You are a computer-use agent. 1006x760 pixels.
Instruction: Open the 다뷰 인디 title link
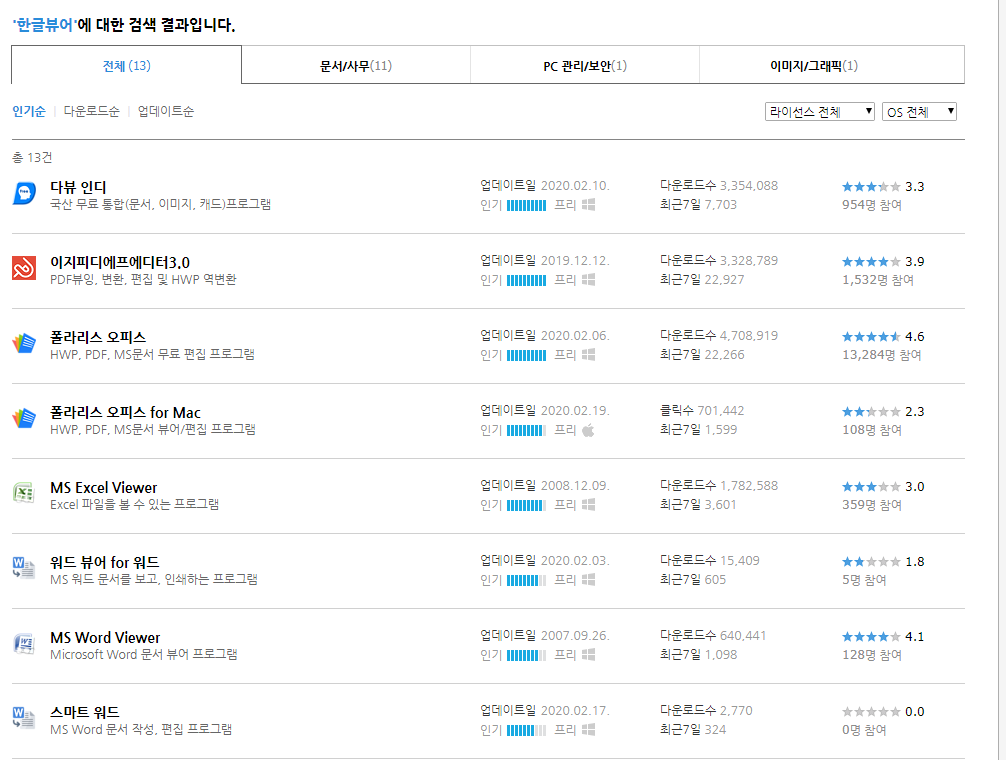(x=78, y=187)
